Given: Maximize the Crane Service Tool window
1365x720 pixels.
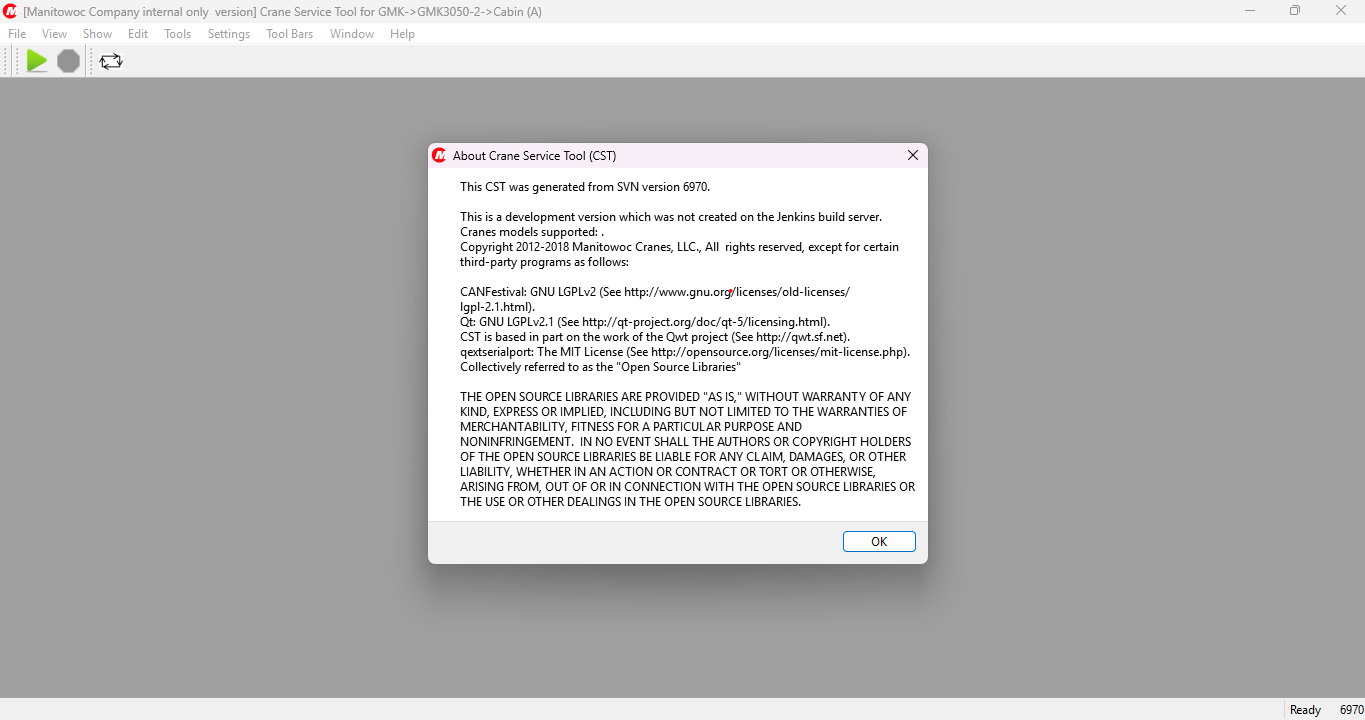Looking at the screenshot, I should [x=1295, y=11].
